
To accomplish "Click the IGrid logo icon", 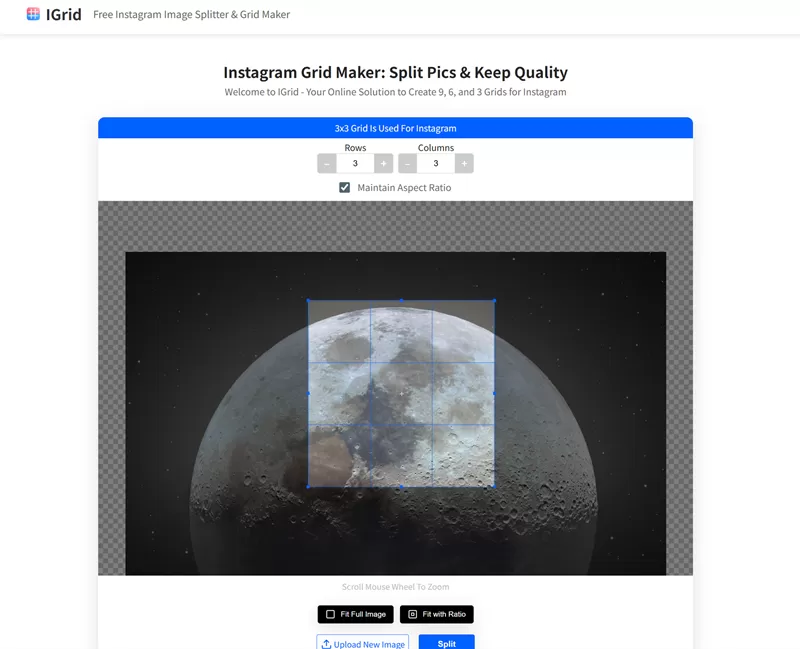I will [x=33, y=14].
